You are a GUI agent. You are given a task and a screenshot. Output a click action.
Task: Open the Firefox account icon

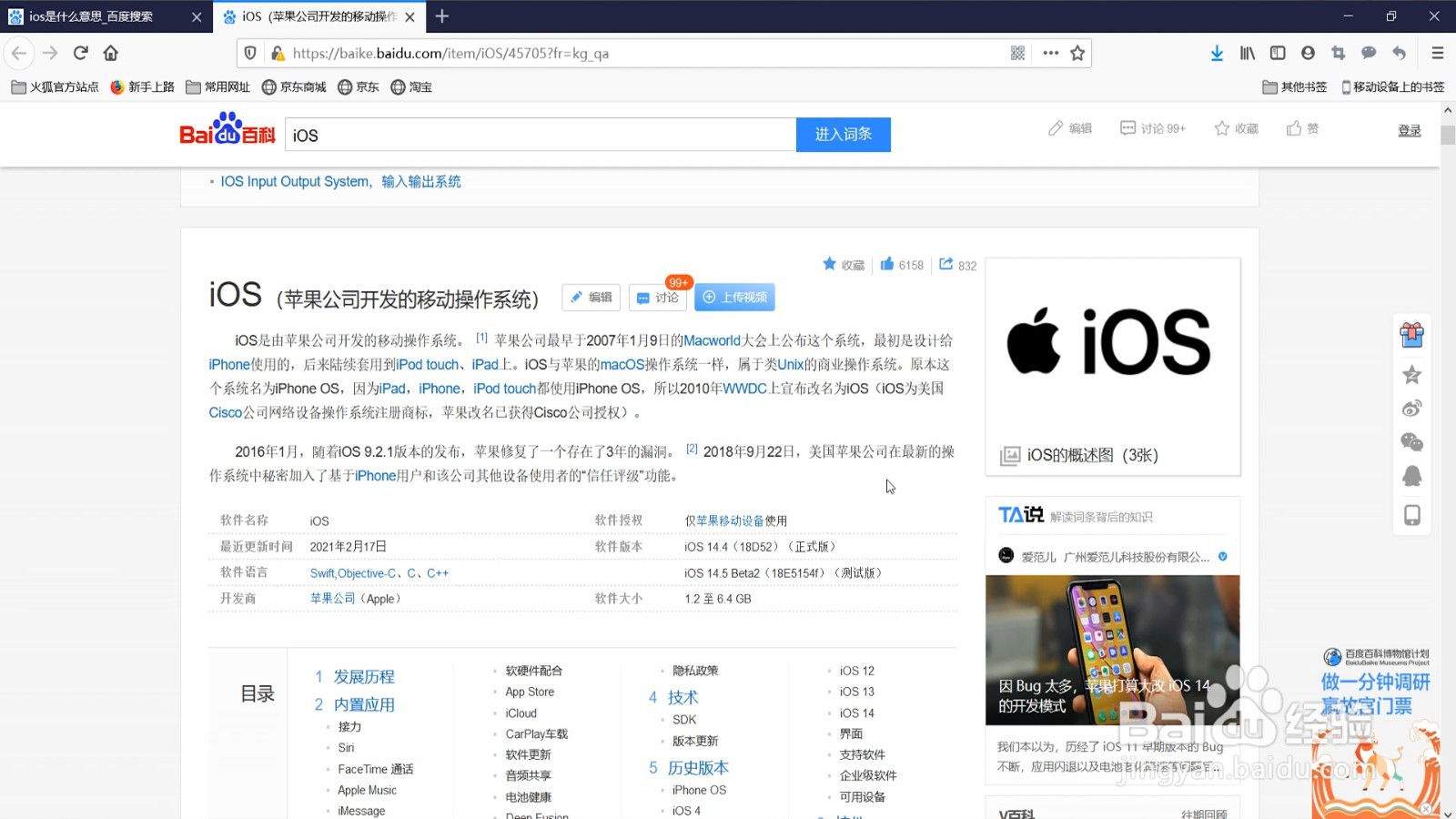1308,53
